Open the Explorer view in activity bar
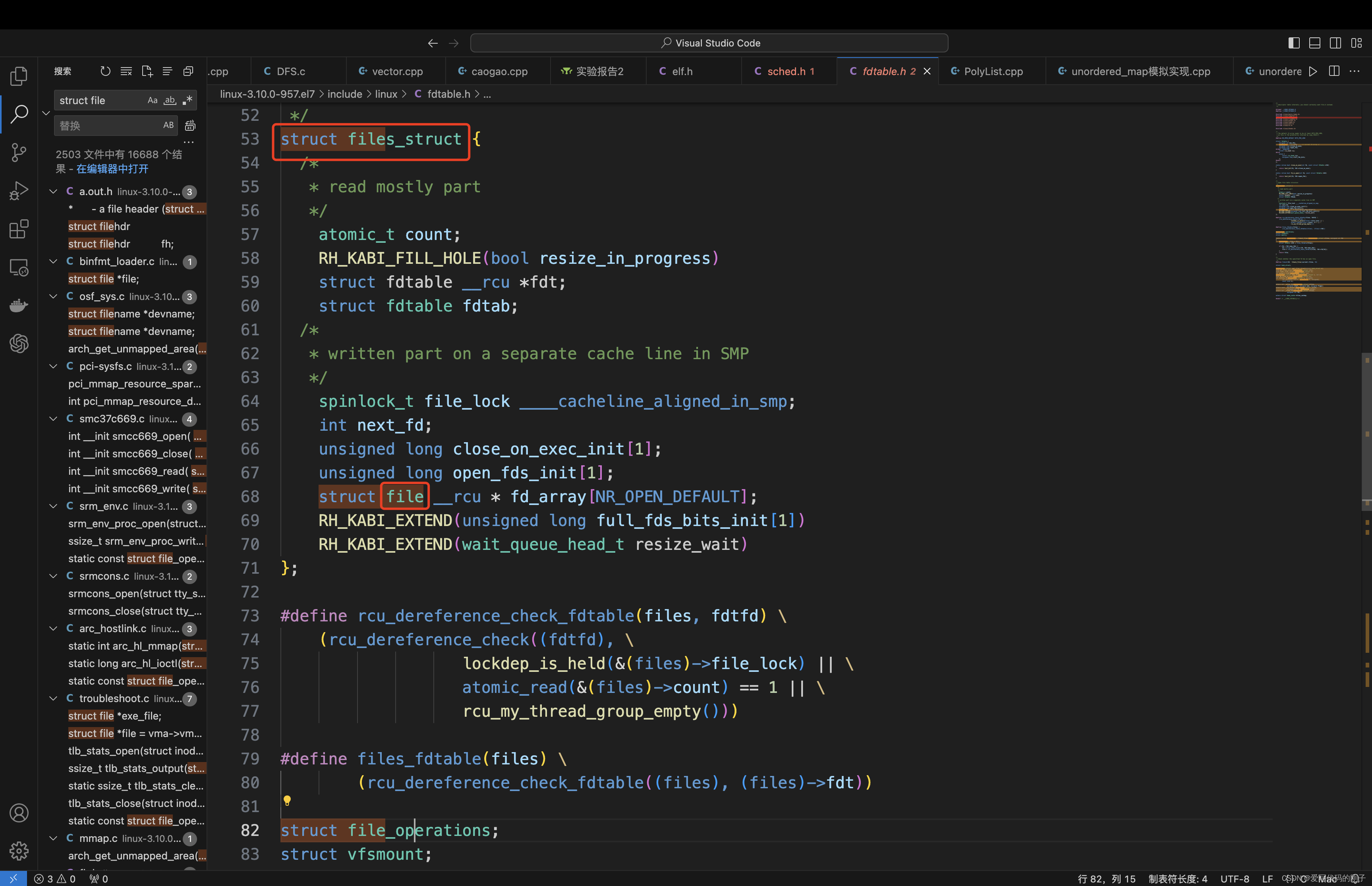 tap(19, 77)
